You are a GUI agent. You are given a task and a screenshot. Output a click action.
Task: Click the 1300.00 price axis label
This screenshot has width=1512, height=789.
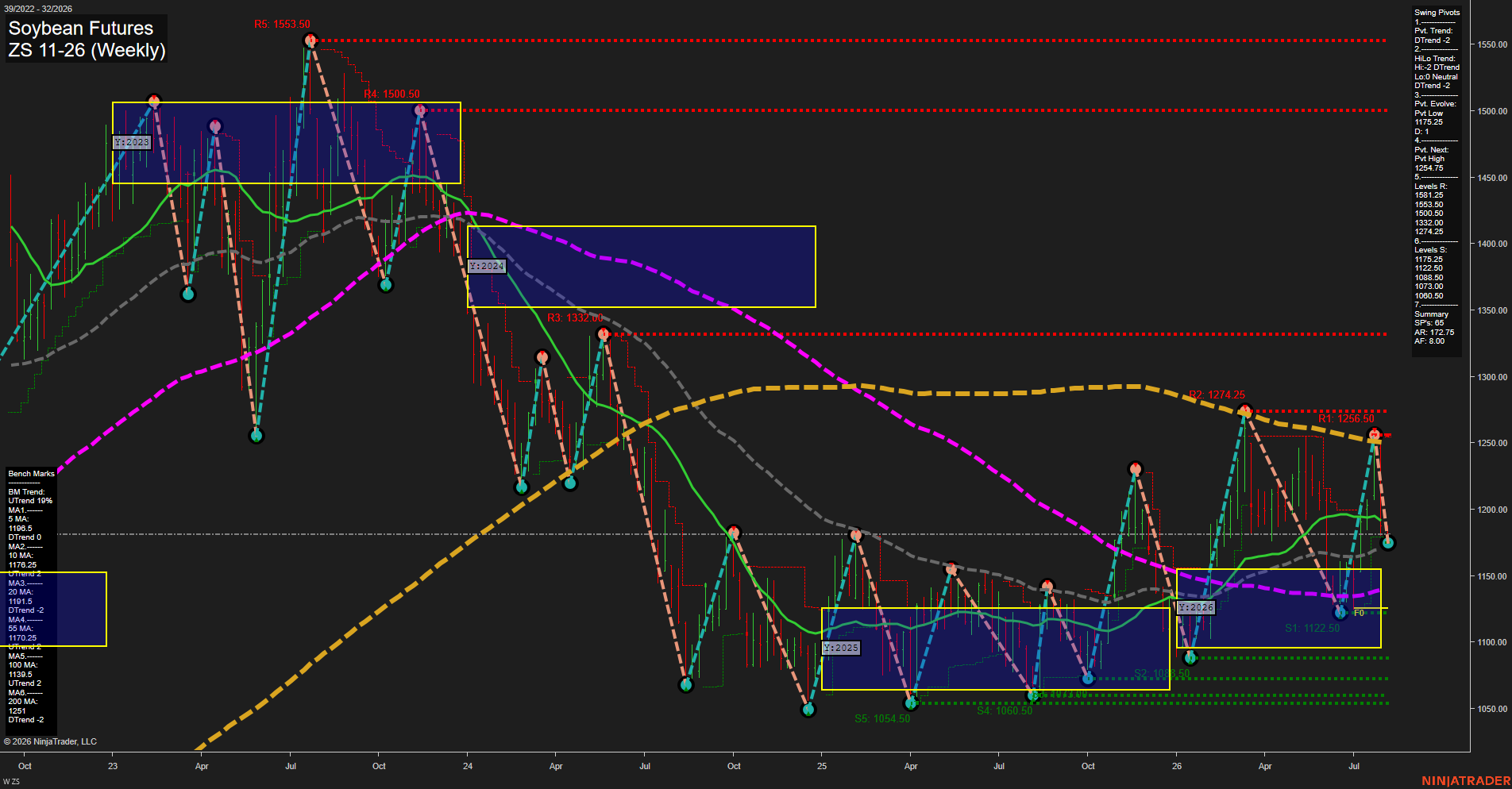click(1492, 377)
